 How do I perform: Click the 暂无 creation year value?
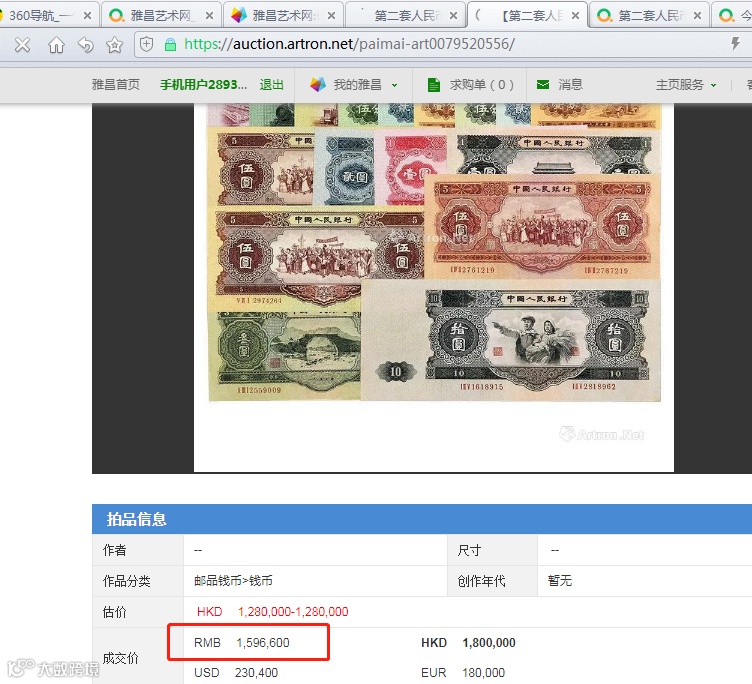point(560,581)
